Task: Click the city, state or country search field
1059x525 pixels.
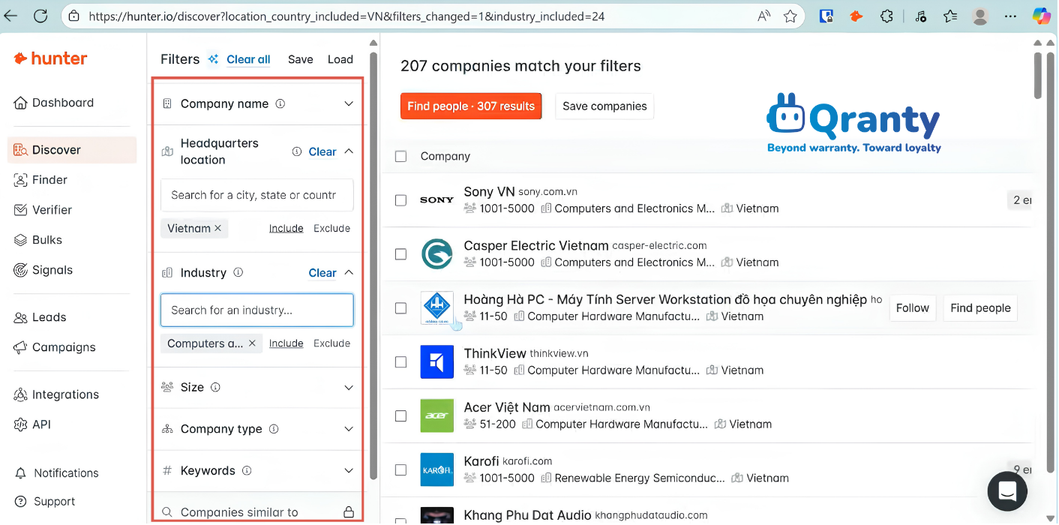Action: click(257, 195)
